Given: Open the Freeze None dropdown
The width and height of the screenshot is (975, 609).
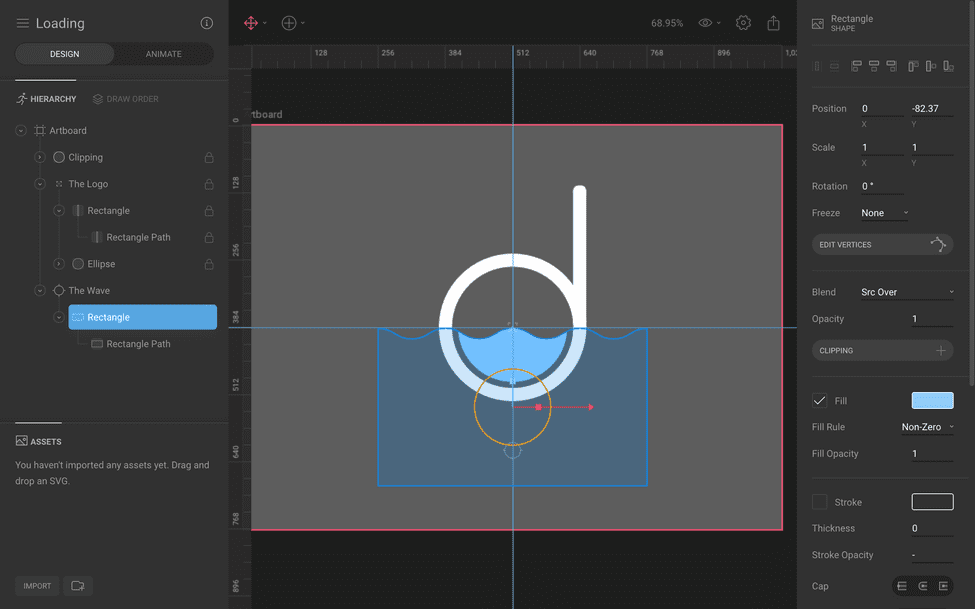Looking at the screenshot, I should [885, 212].
